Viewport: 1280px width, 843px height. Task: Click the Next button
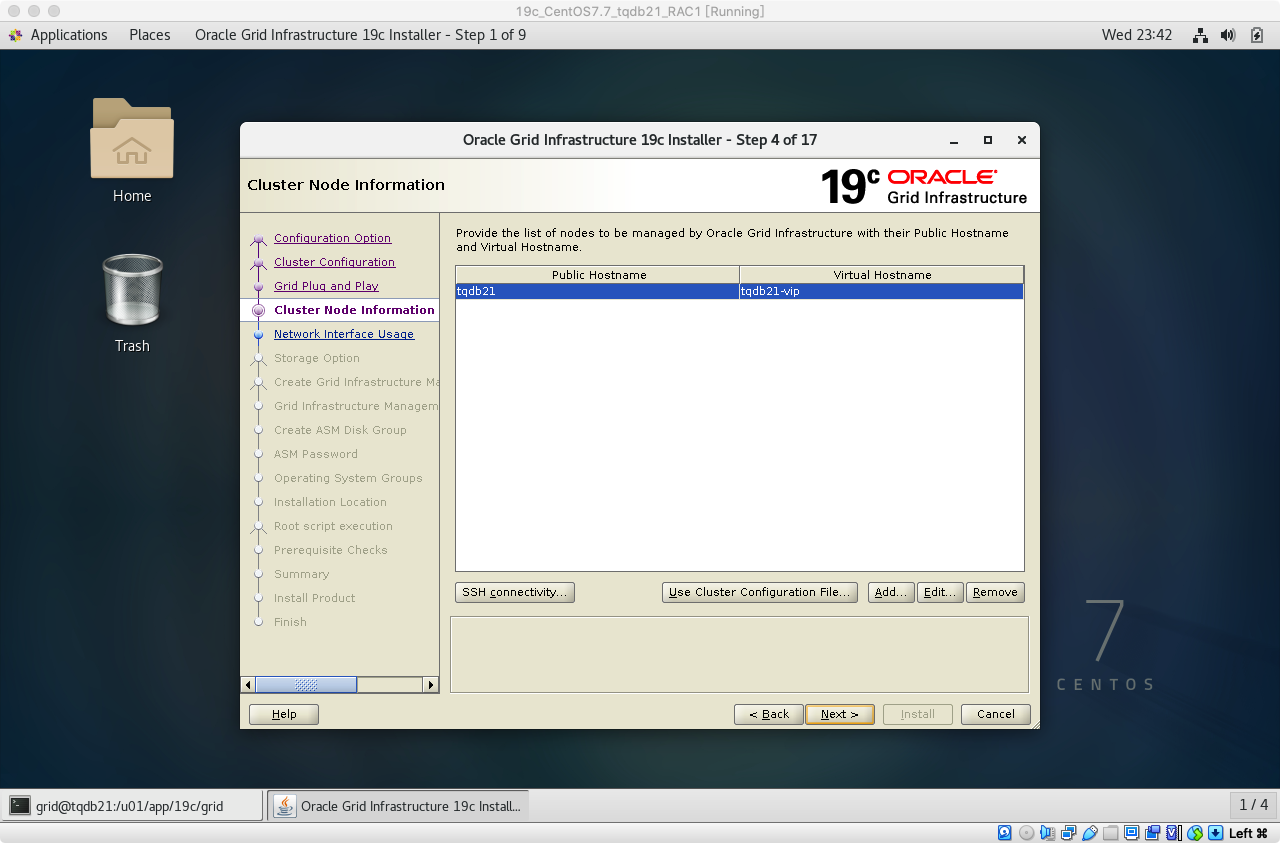pyautogui.click(x=840, y=714)
